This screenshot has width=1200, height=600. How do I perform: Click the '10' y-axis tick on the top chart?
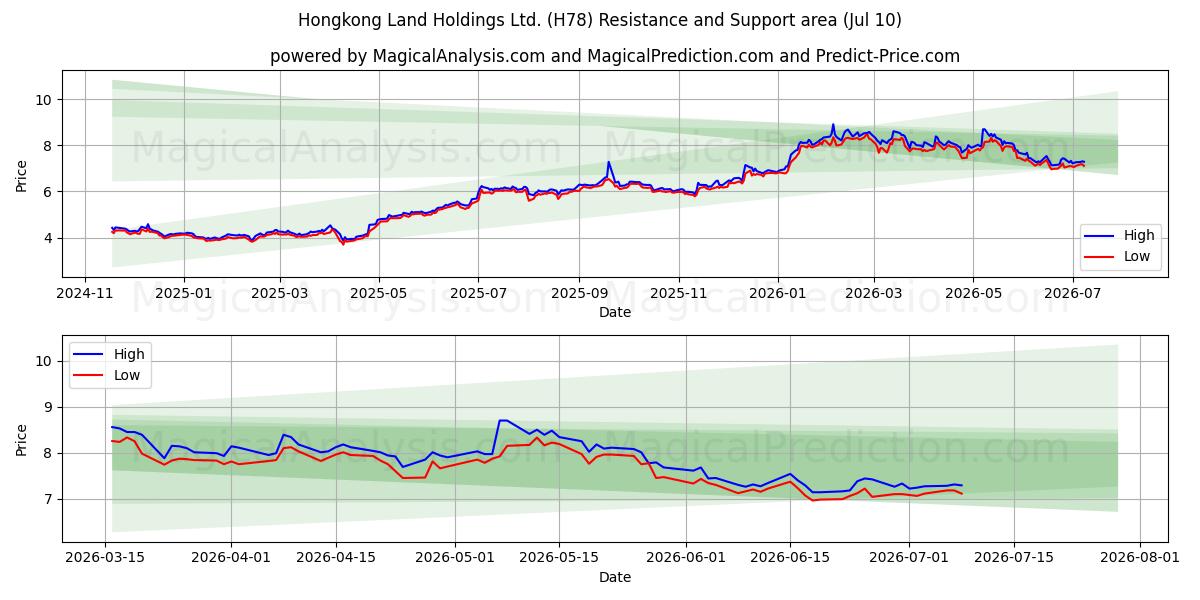click(44, 99)
